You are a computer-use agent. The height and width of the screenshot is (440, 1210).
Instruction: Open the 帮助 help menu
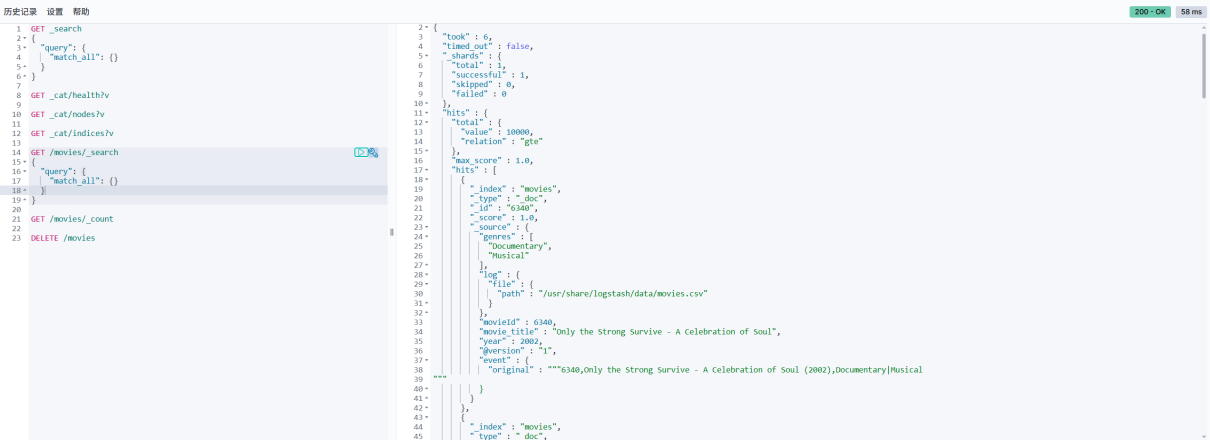[81, 12]
